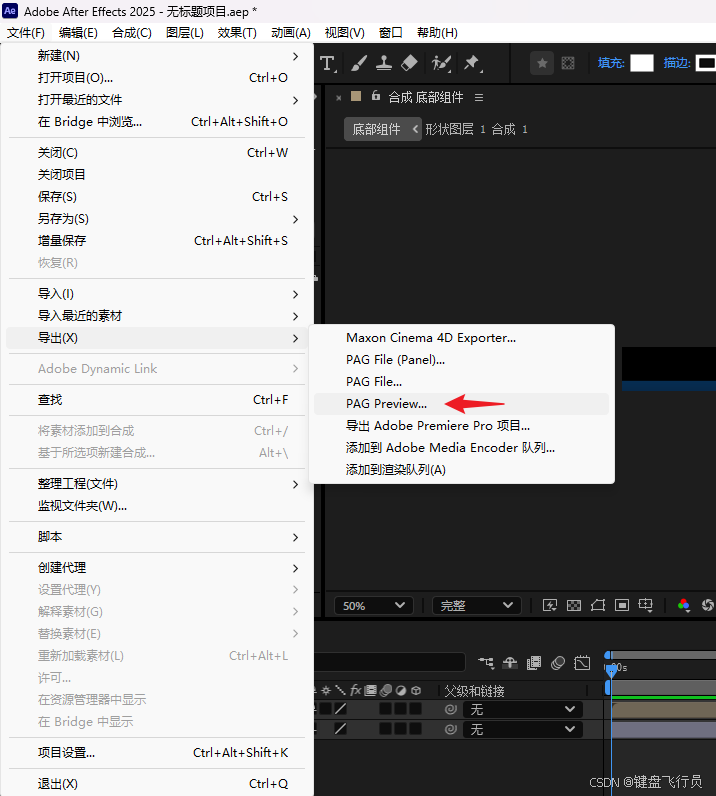
Task: Click the brown layer duration bar
Action: pos(664,709)
